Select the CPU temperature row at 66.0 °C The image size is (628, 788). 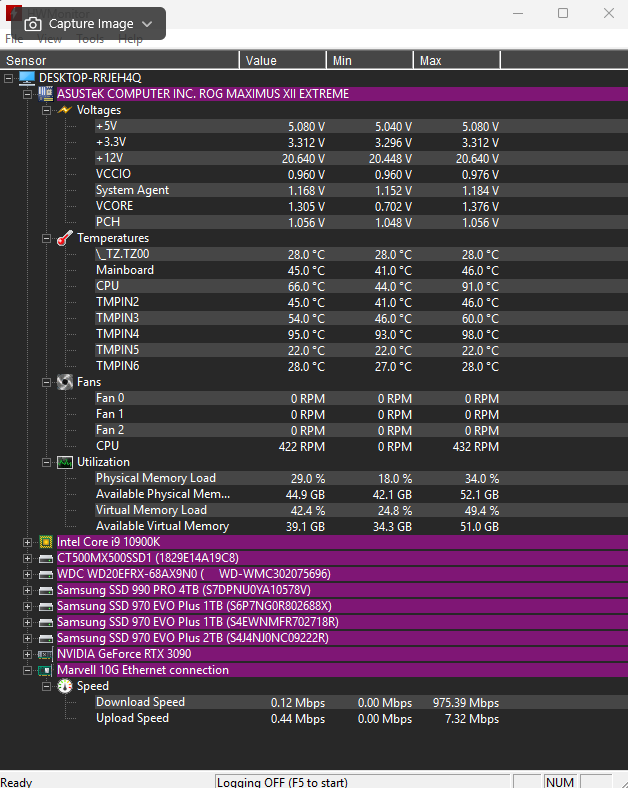click(x=361, y=286)
